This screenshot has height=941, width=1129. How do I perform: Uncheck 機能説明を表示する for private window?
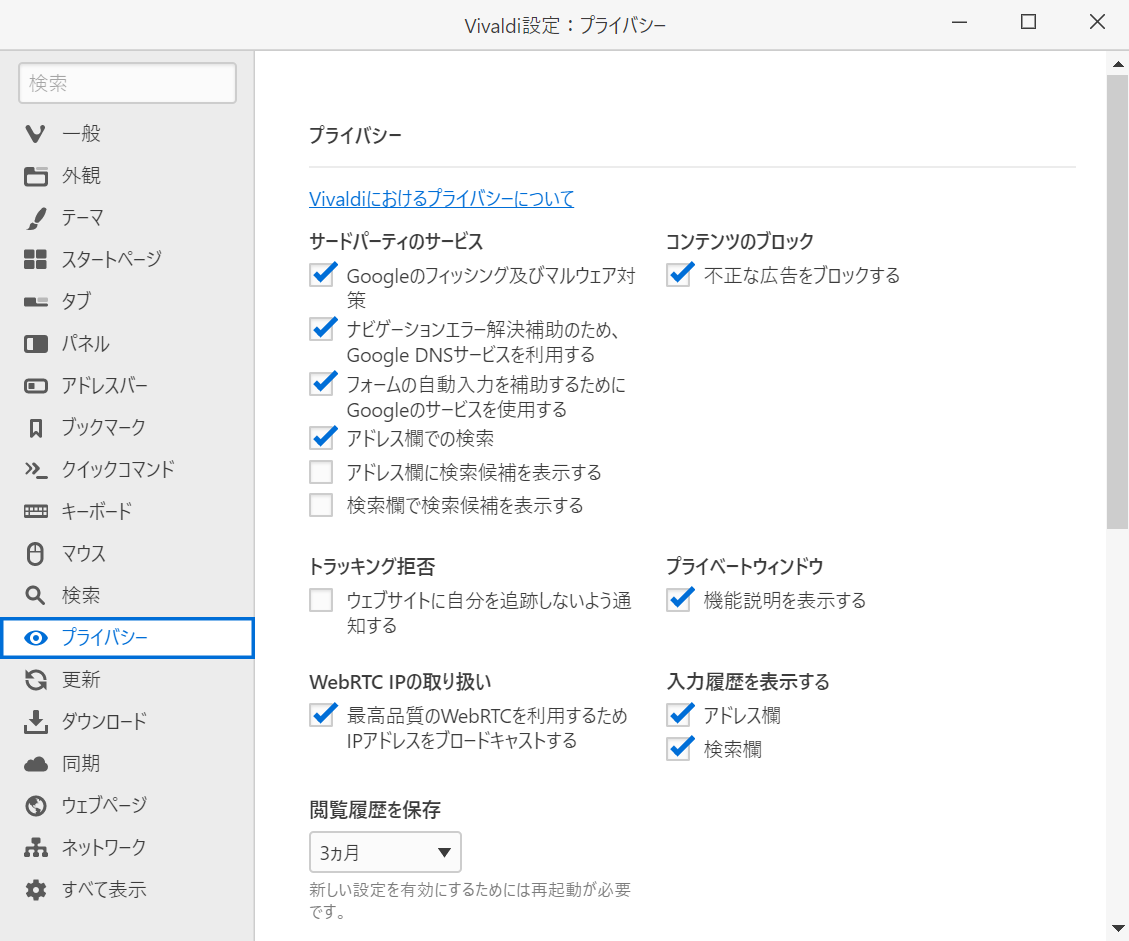[x=678, y=599]
